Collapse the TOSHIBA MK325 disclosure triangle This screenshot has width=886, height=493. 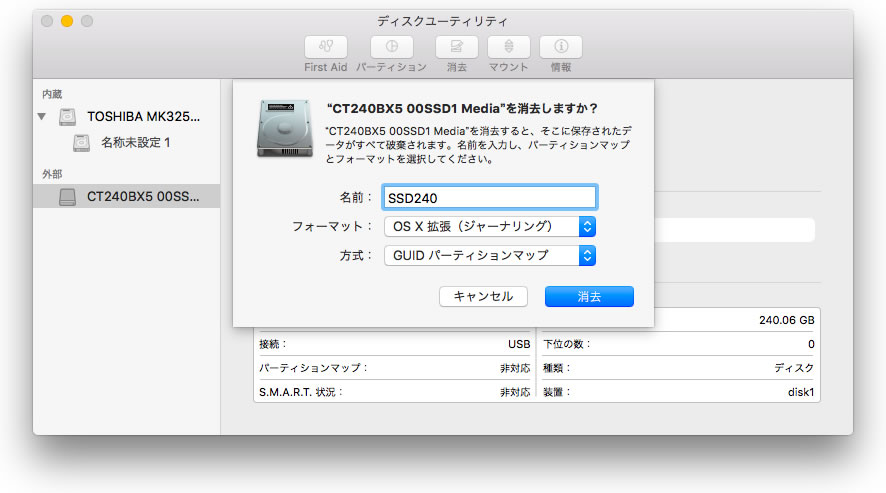(x=42, y=117)
